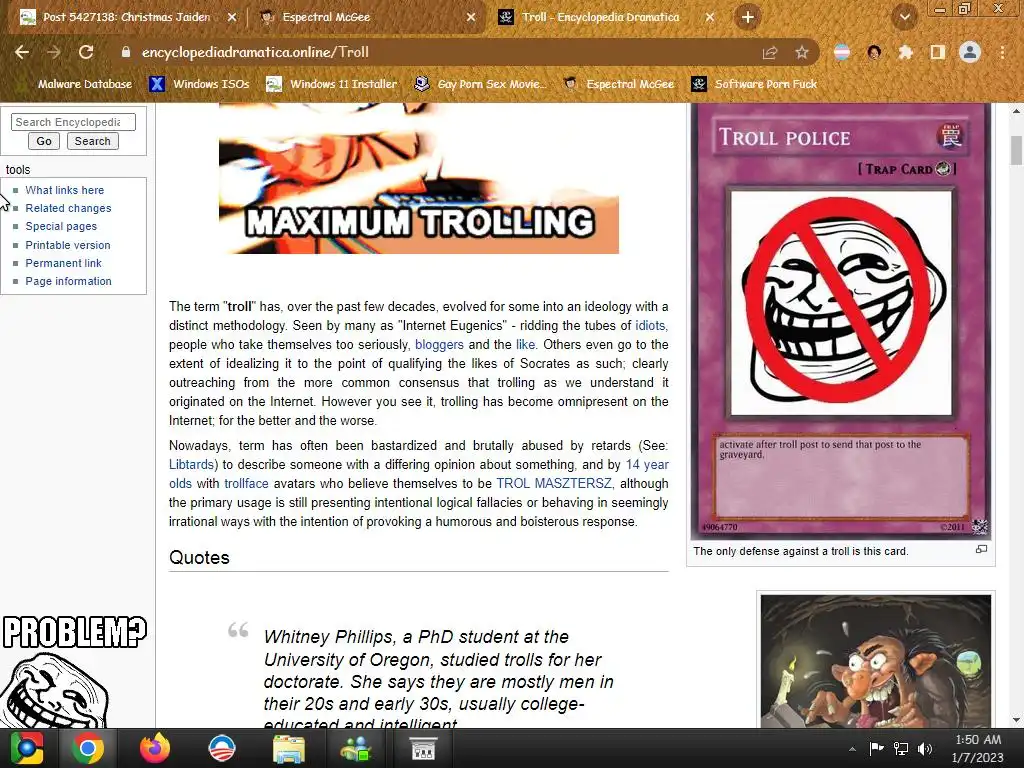Click the address bar URL

(x=255, y=52)
